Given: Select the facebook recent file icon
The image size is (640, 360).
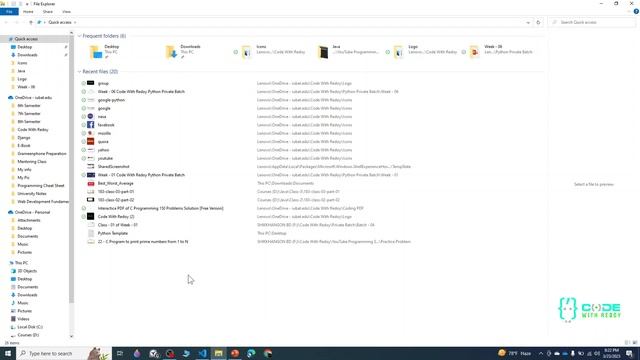Looking at the screenshot, I should (91, 125).
